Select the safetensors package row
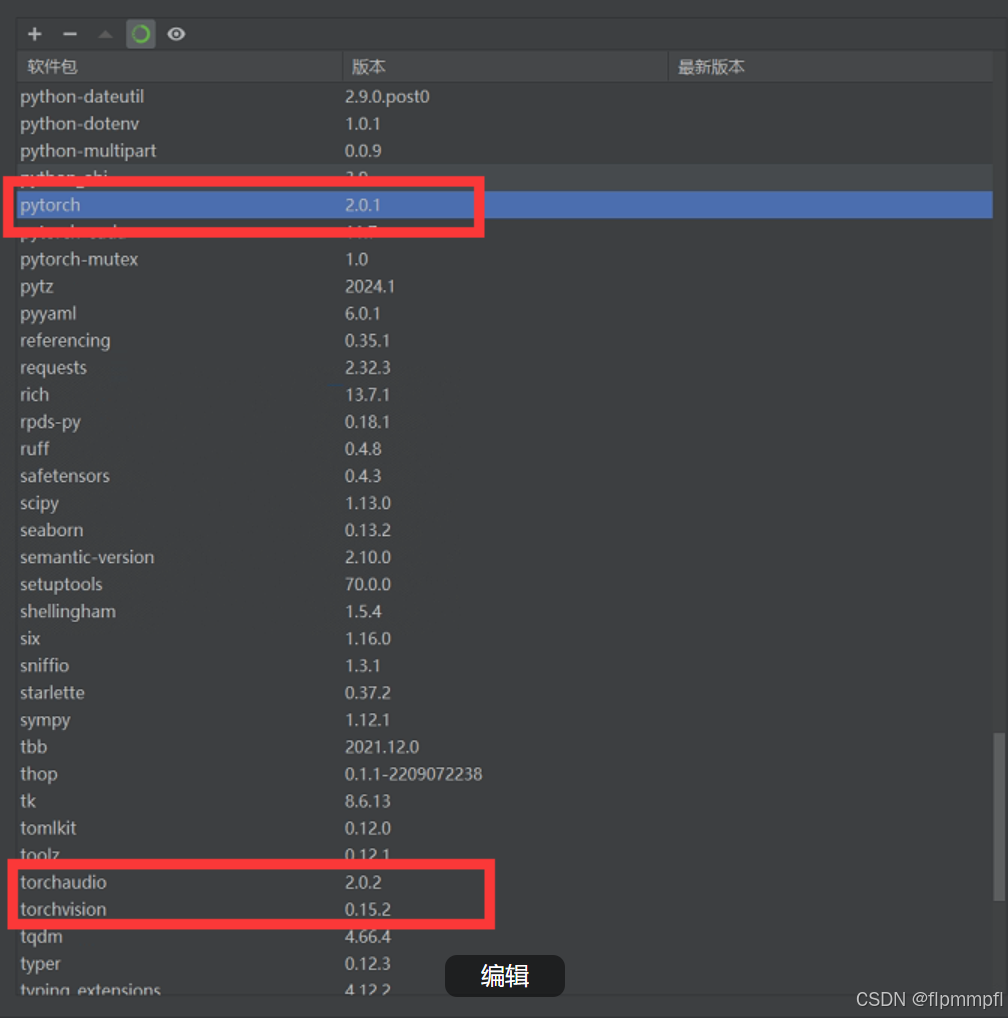This screenshot has width=1008, height=1018. coord(504,476)
